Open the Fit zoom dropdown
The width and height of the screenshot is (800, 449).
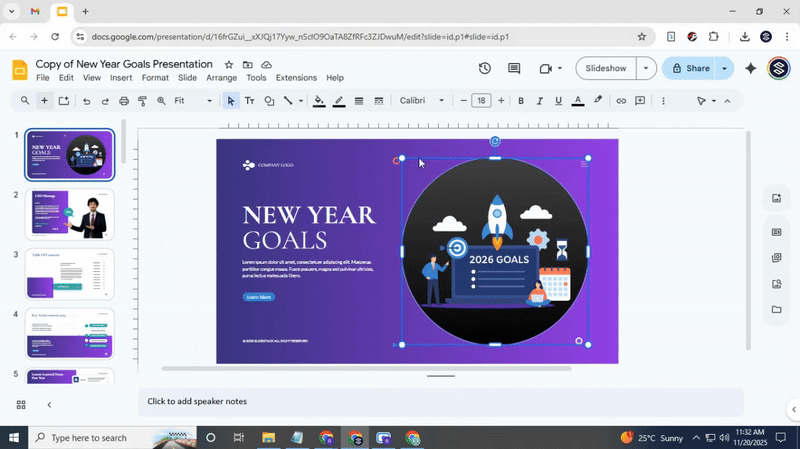pos(193,101)
